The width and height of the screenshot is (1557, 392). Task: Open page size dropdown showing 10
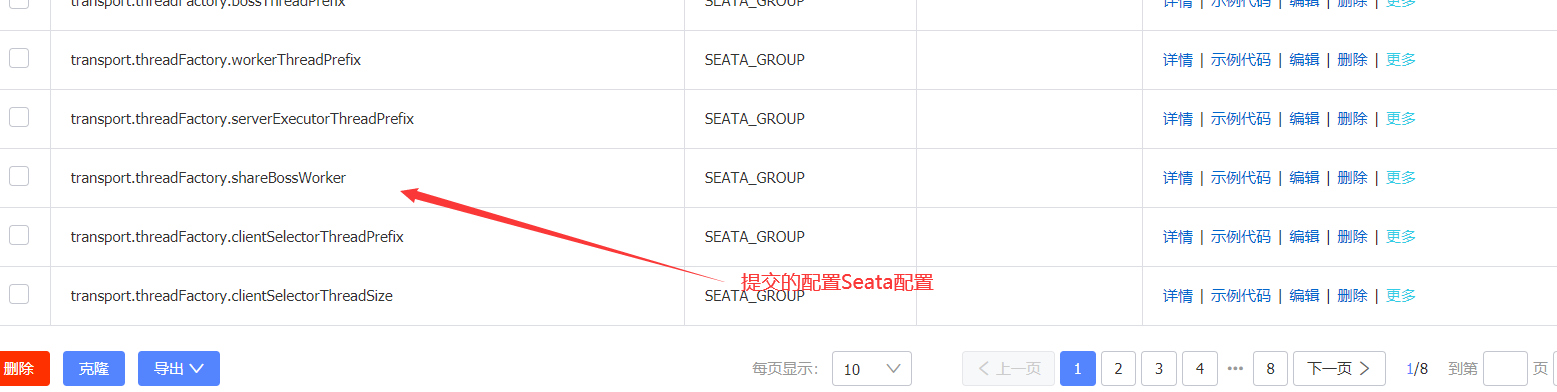tap(872, 369)
